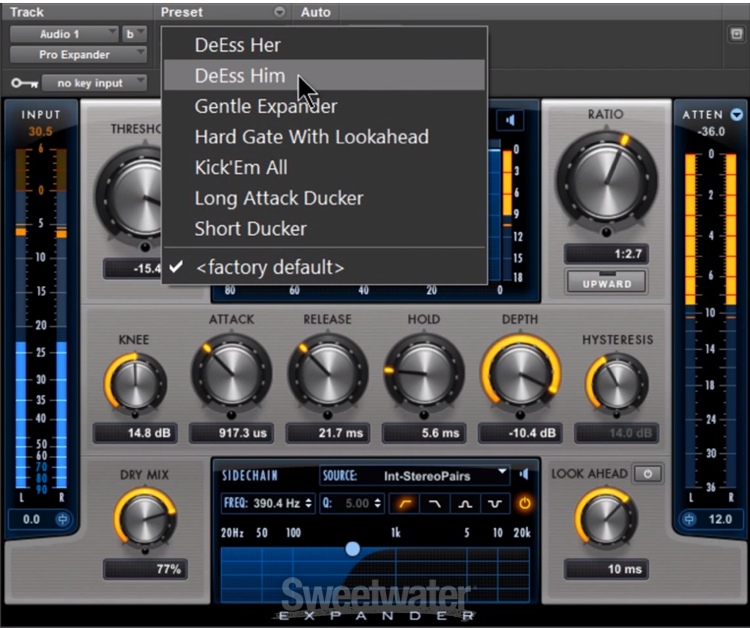Click the Audio 1 track selector button
Viewport: 750px width, 628px height.
pyautogui.click(x=64, y=34)
